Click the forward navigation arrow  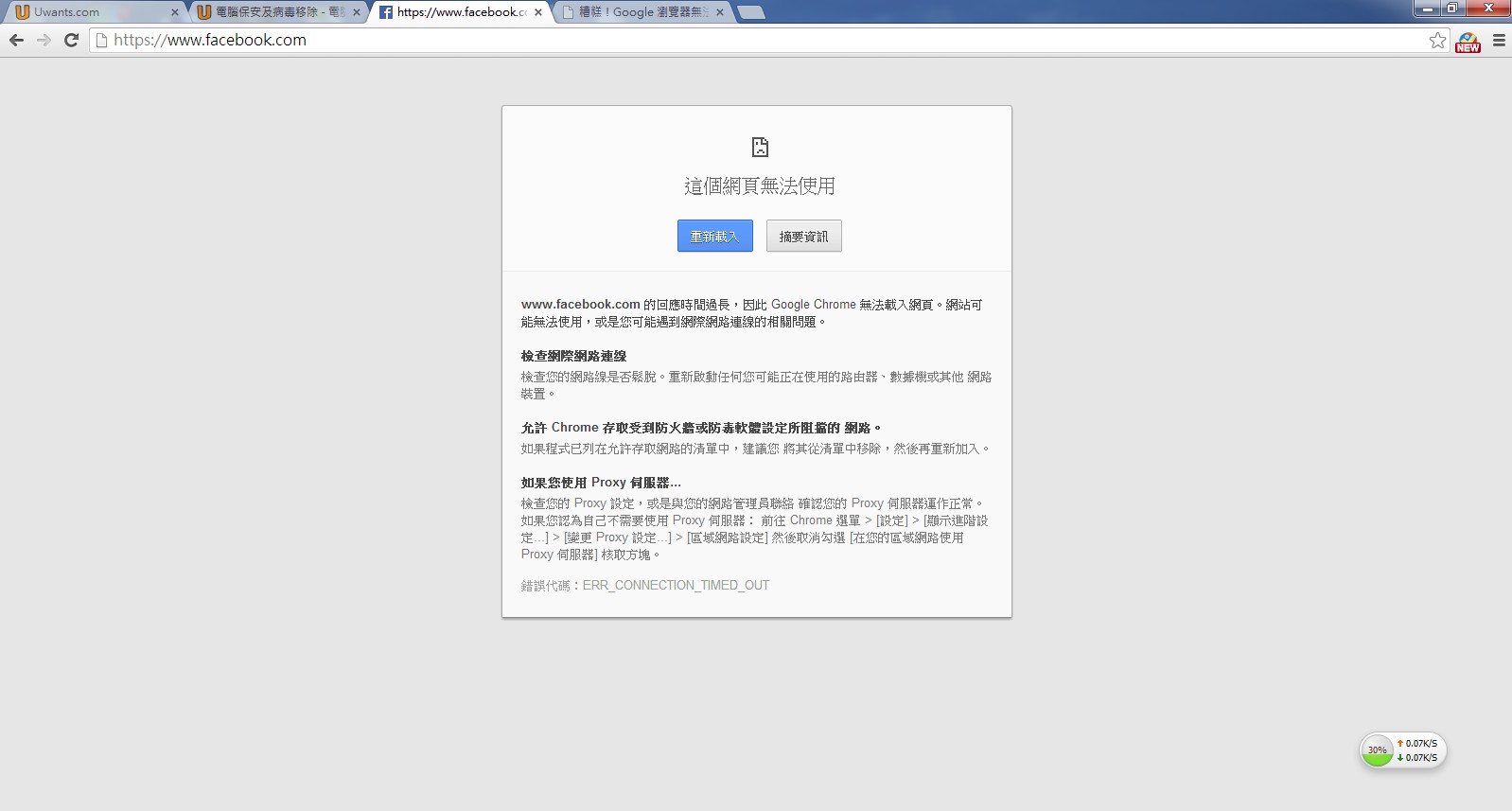(44, 40)
